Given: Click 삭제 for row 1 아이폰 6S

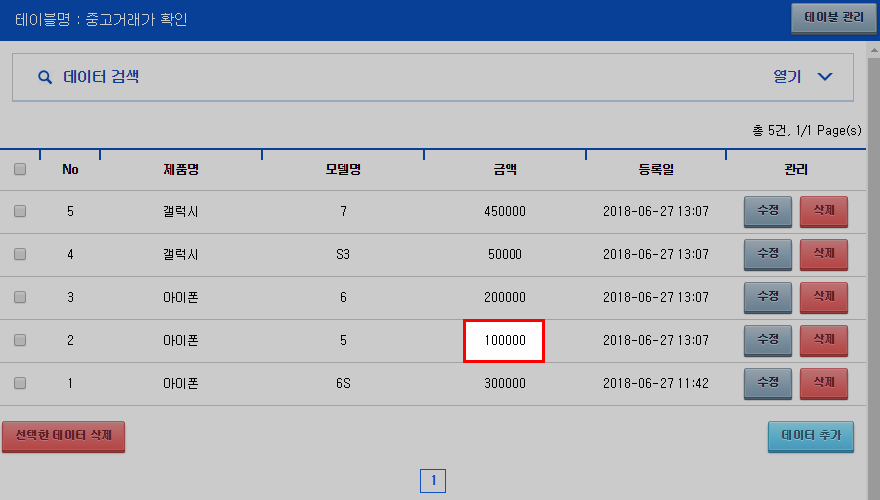Looking at the screenshot, I should (824, 383).
